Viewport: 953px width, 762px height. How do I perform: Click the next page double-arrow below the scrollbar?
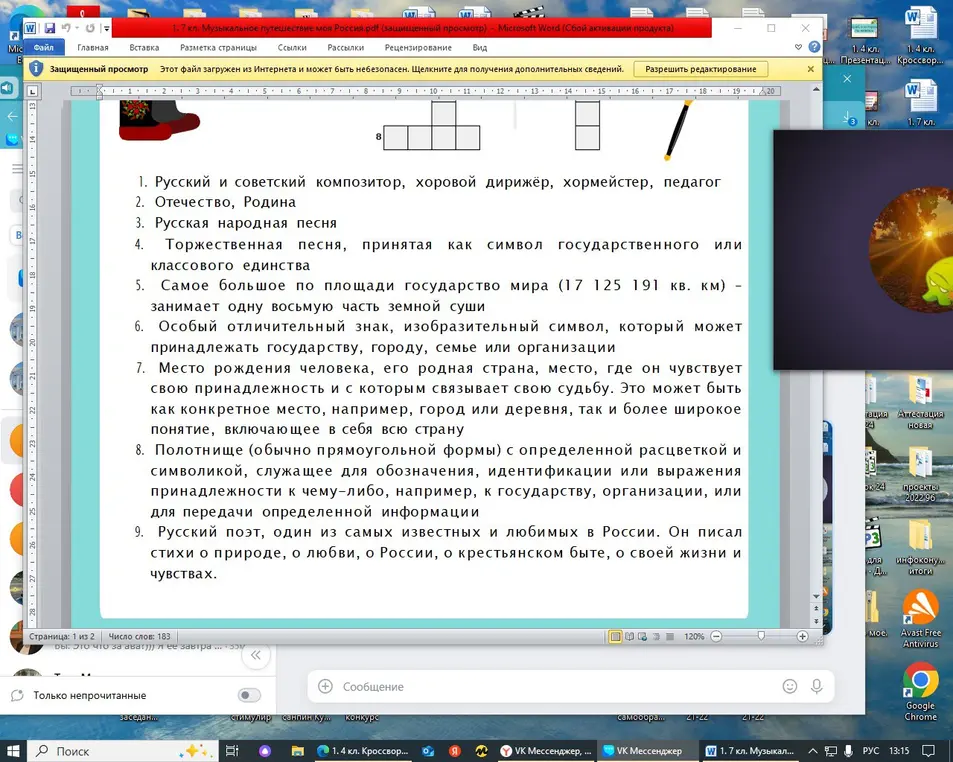click(816, 620)
